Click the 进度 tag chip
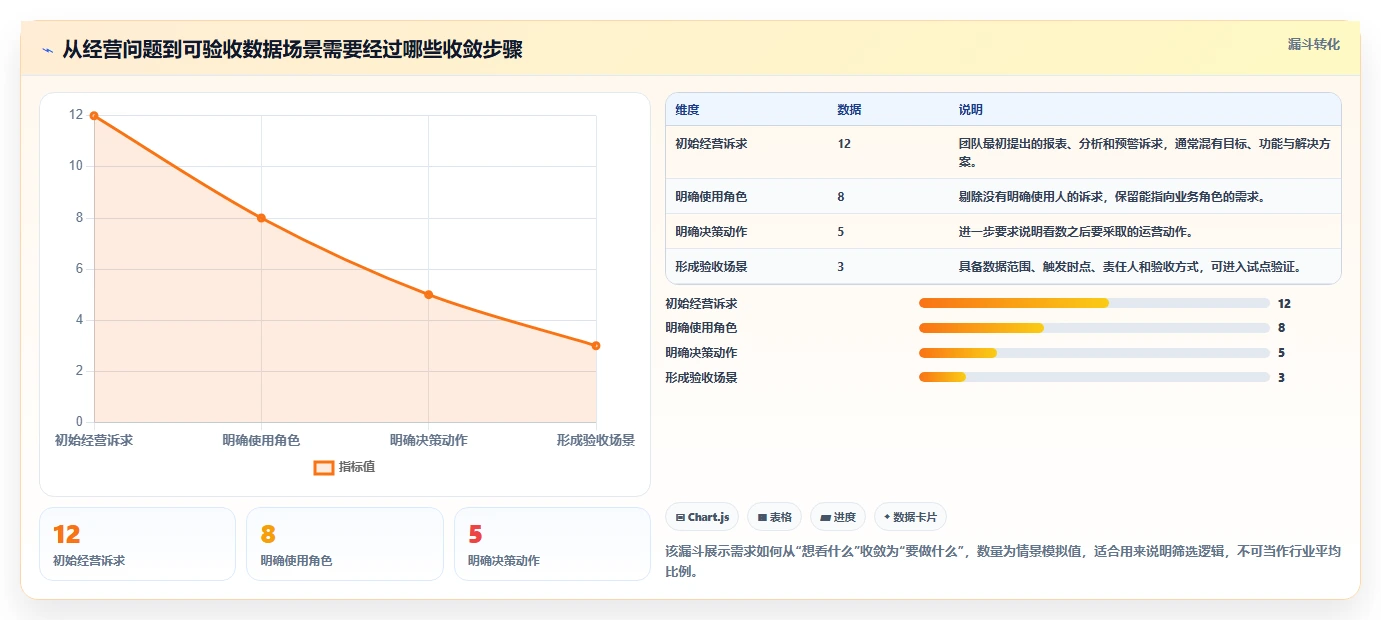 pos(838,517)
